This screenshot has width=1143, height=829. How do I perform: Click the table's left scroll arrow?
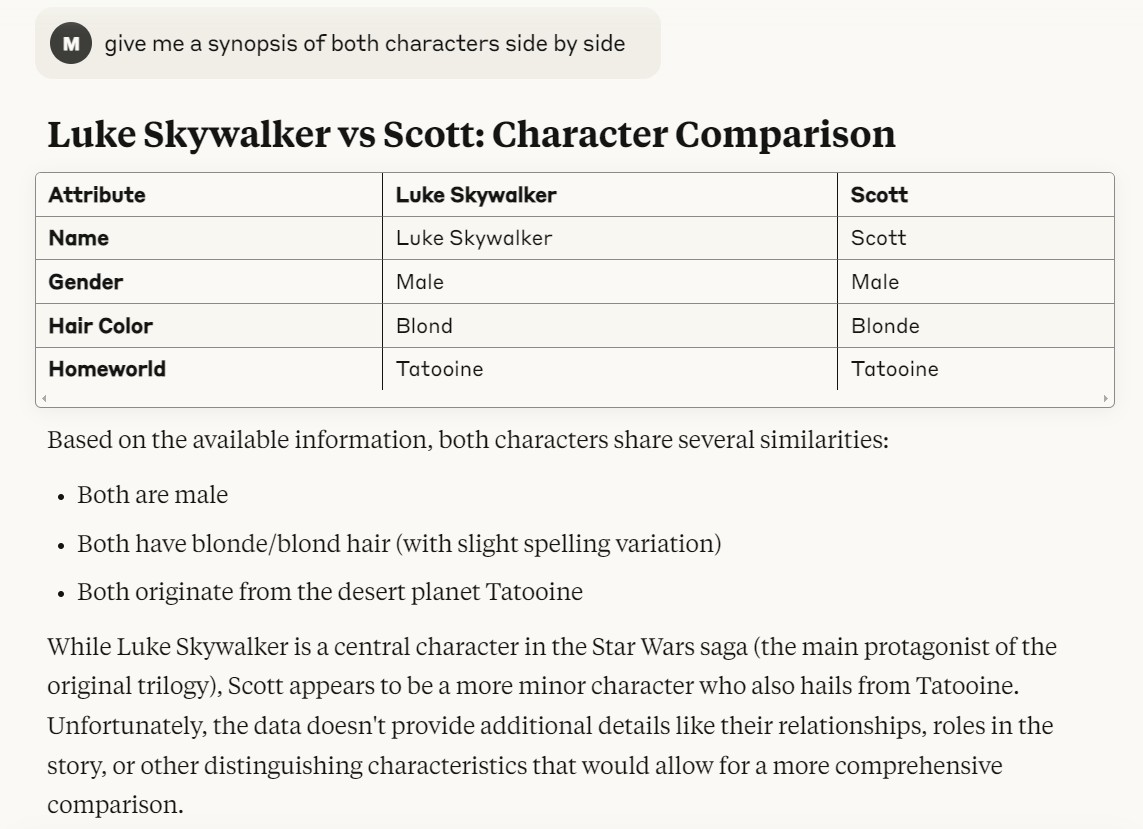click(44, 398)
